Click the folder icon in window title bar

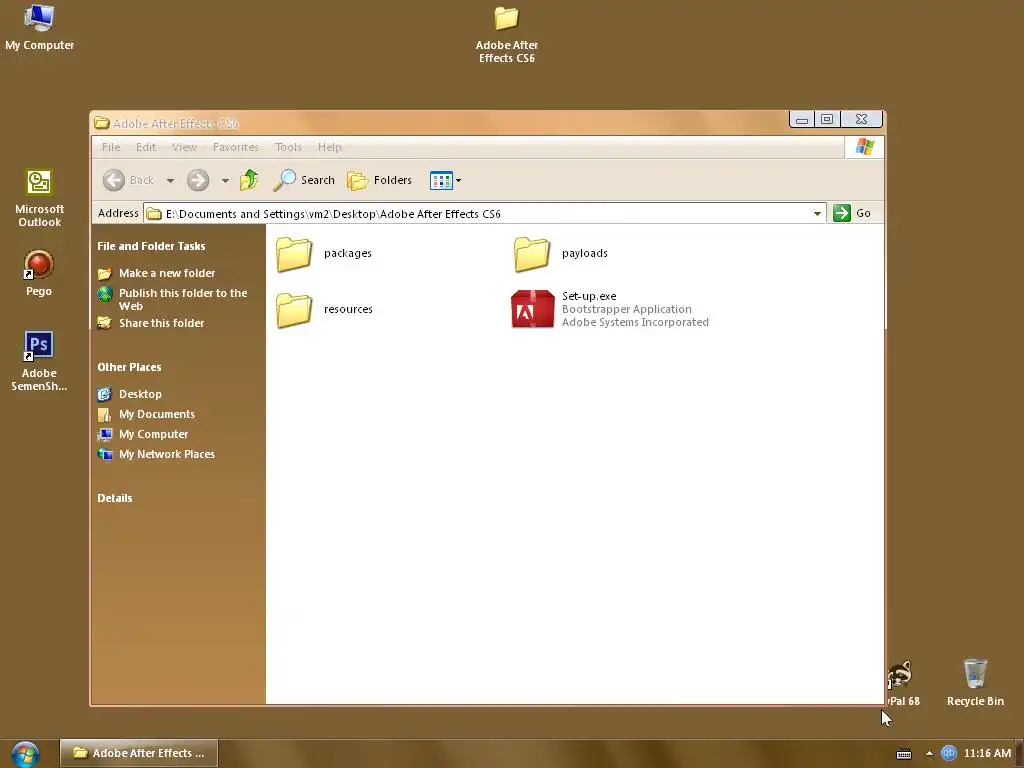click(x=102, y=123)
